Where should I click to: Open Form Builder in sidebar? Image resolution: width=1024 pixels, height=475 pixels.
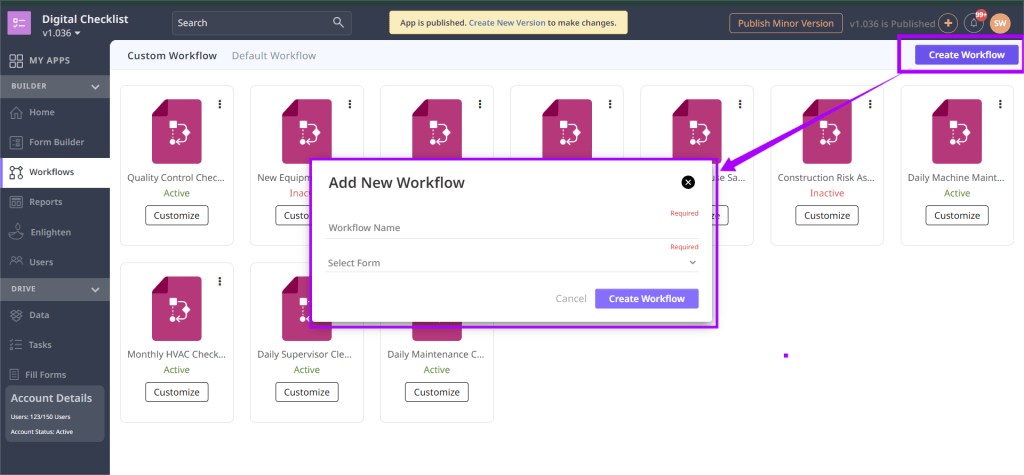[55, 142]
